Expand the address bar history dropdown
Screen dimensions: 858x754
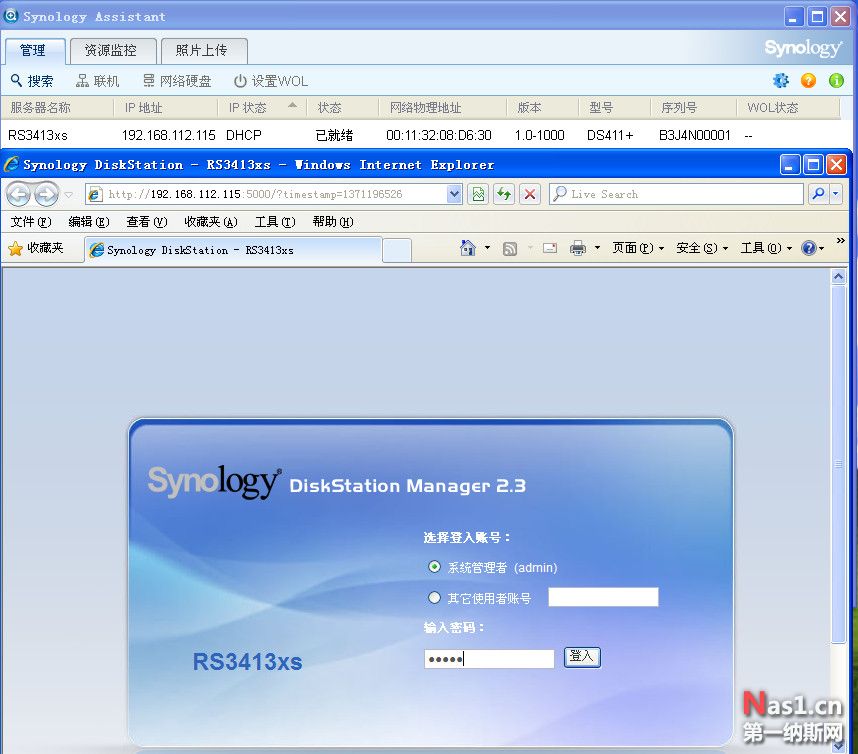454,194
